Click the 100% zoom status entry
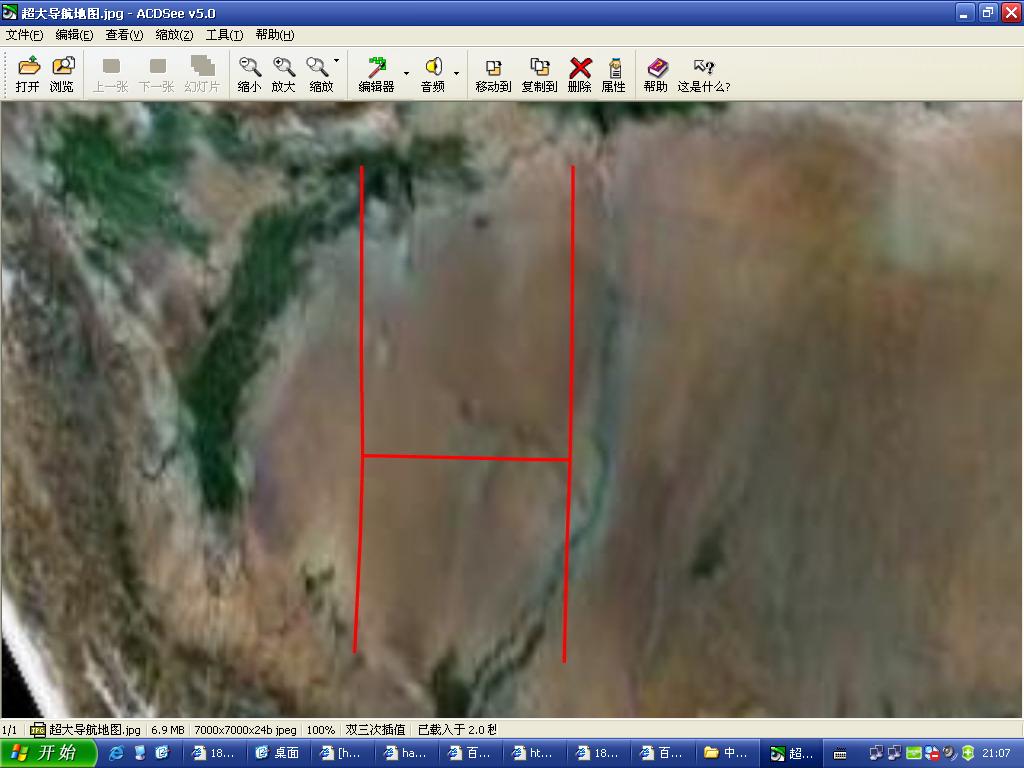 pos(321,729)
